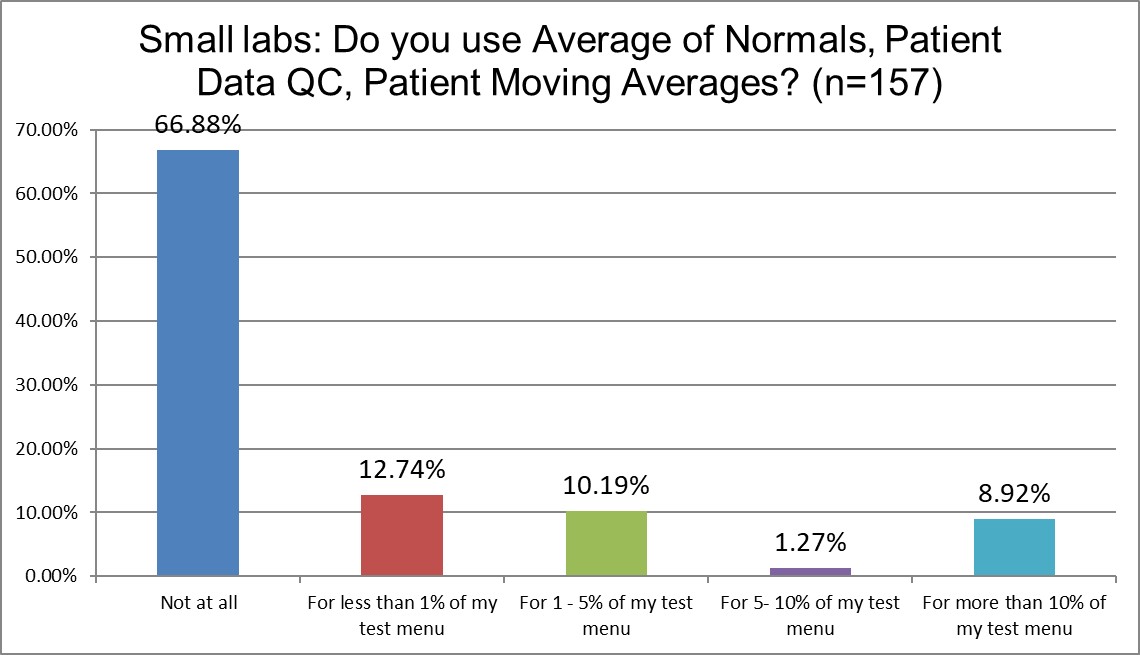
Task: Select the 1.27% data label
Action: point(810,544)
